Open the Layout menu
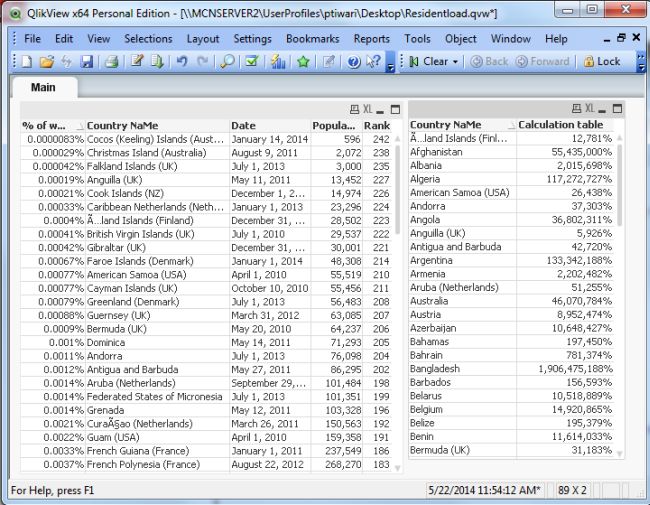The image size is (650, 505). click(x=203, y=39)
